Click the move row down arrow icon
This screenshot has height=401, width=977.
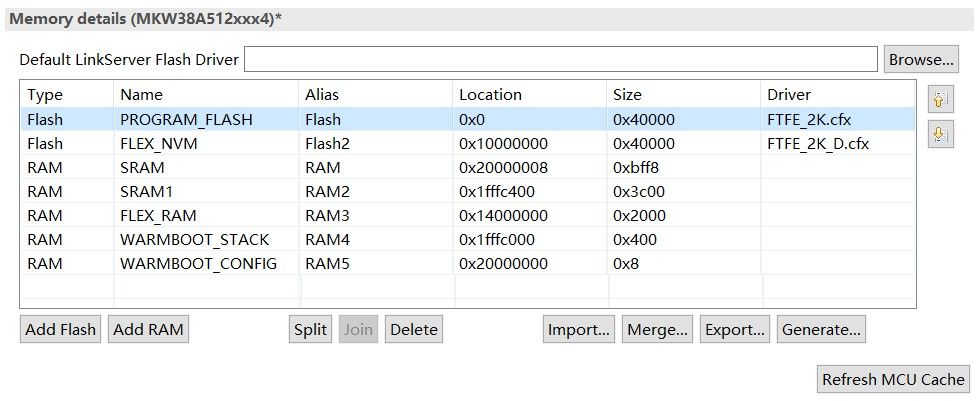(939, 134)
